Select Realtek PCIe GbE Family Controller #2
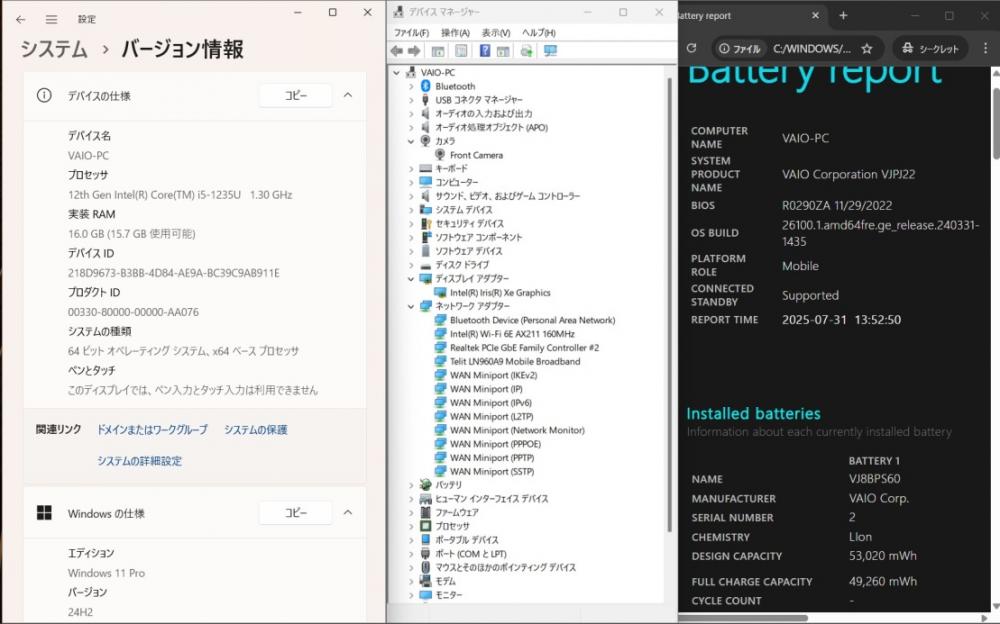The image size is (1000, 624). (x=524, y=348)
